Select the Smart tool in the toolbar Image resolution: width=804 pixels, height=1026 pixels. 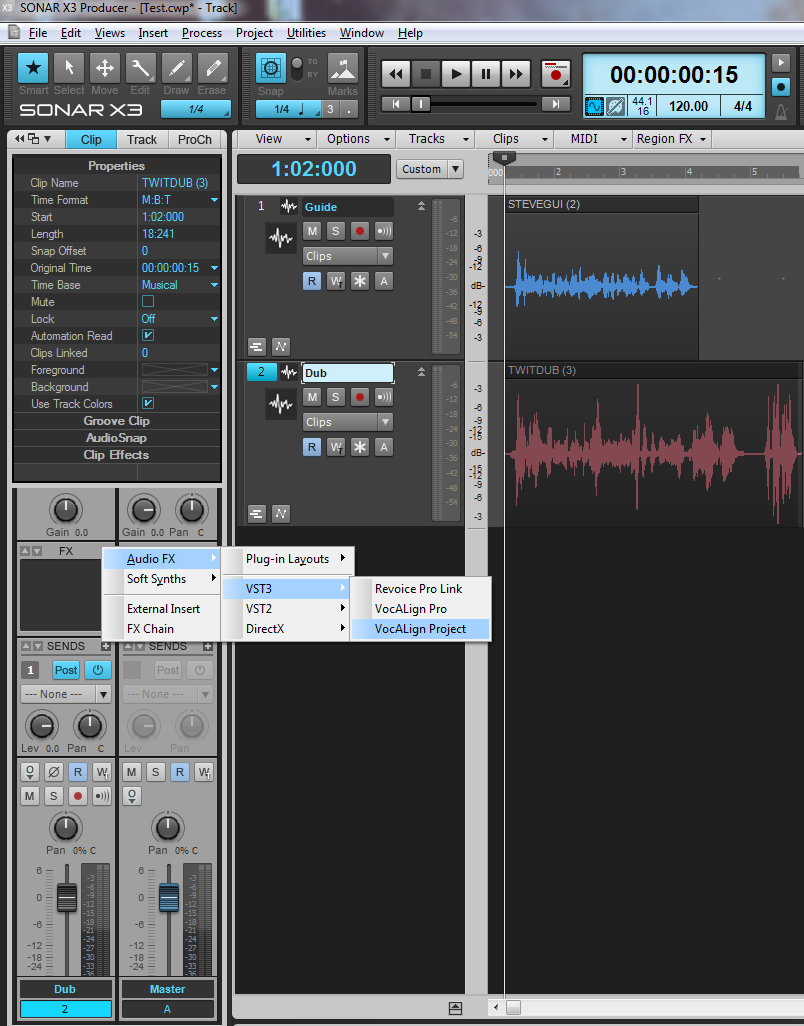pos(34,69)
